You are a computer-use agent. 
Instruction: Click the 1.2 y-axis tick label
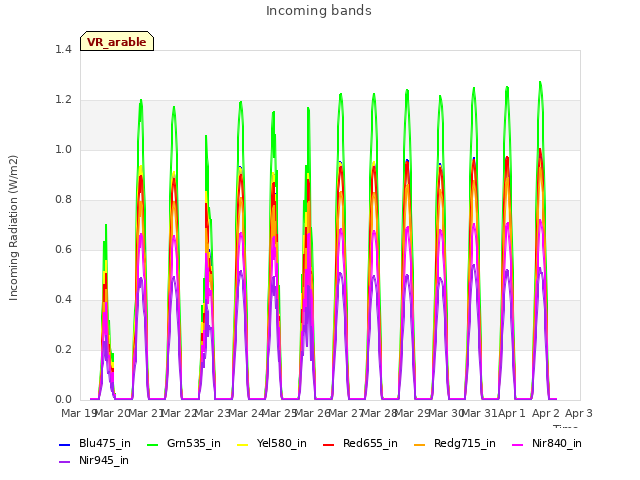pyautogui.click(x=63, y=100)
